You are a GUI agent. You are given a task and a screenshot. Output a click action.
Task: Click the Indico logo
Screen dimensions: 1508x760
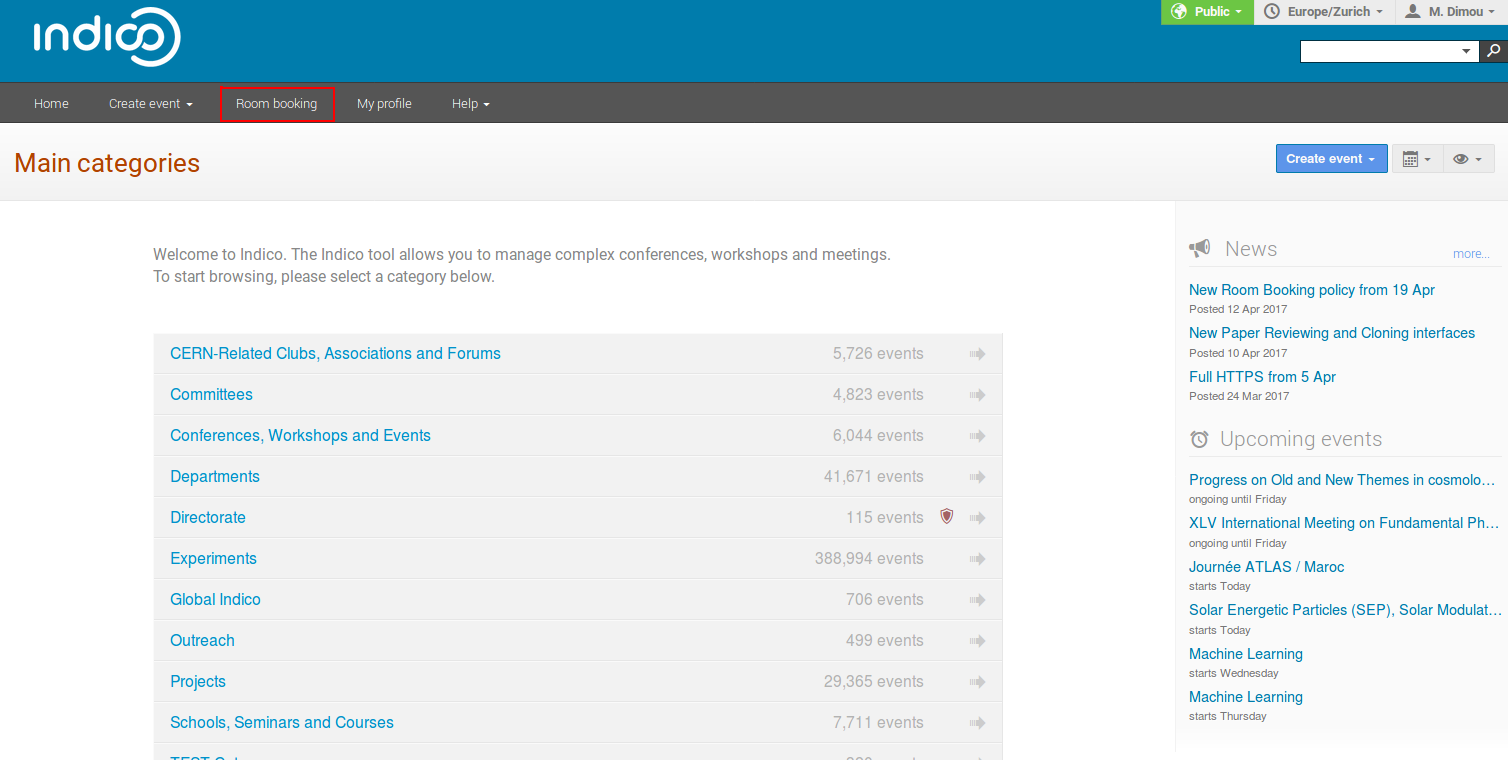pos(107,38)
